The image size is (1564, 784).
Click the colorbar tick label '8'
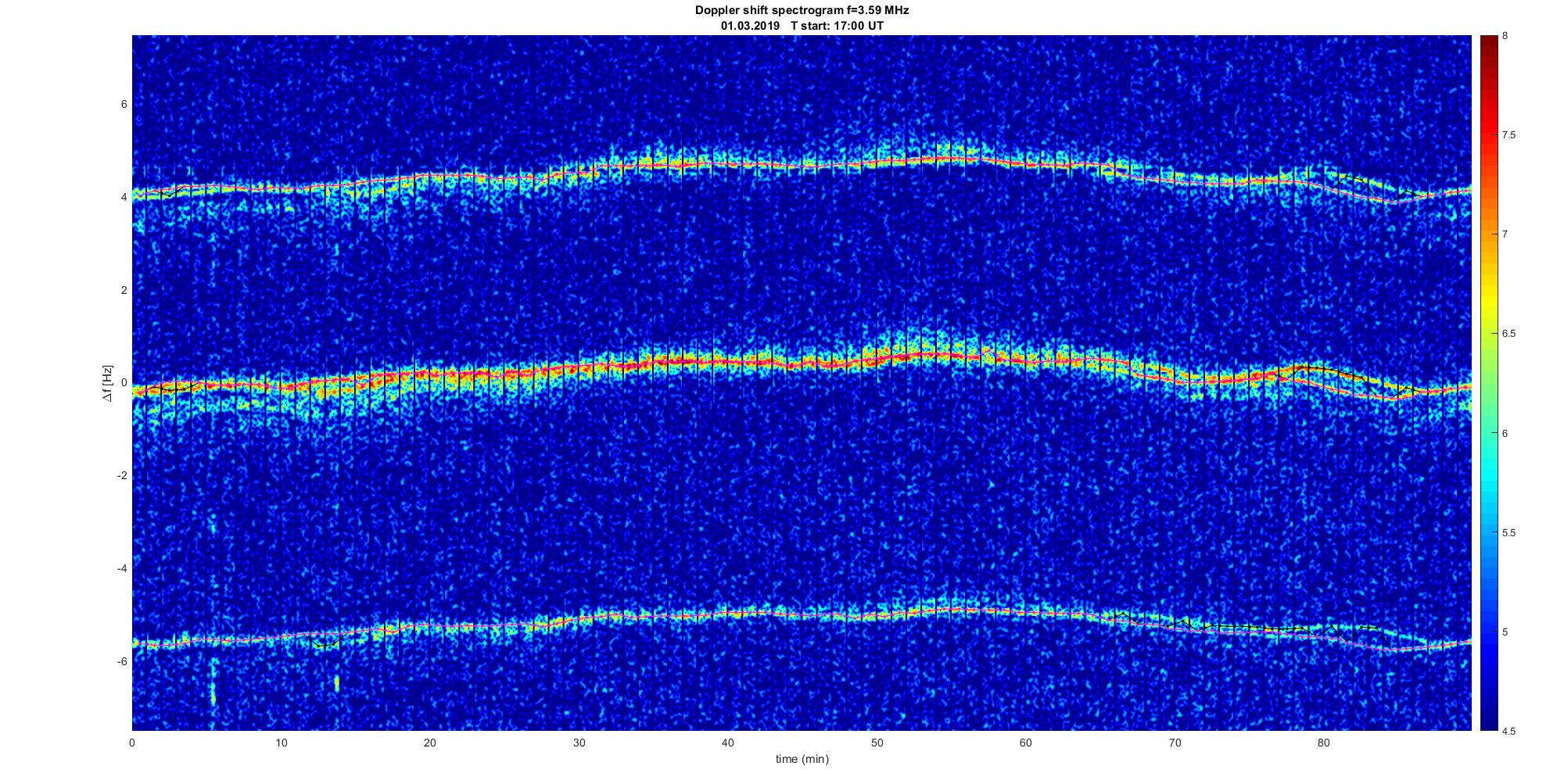pos(1505,36)
